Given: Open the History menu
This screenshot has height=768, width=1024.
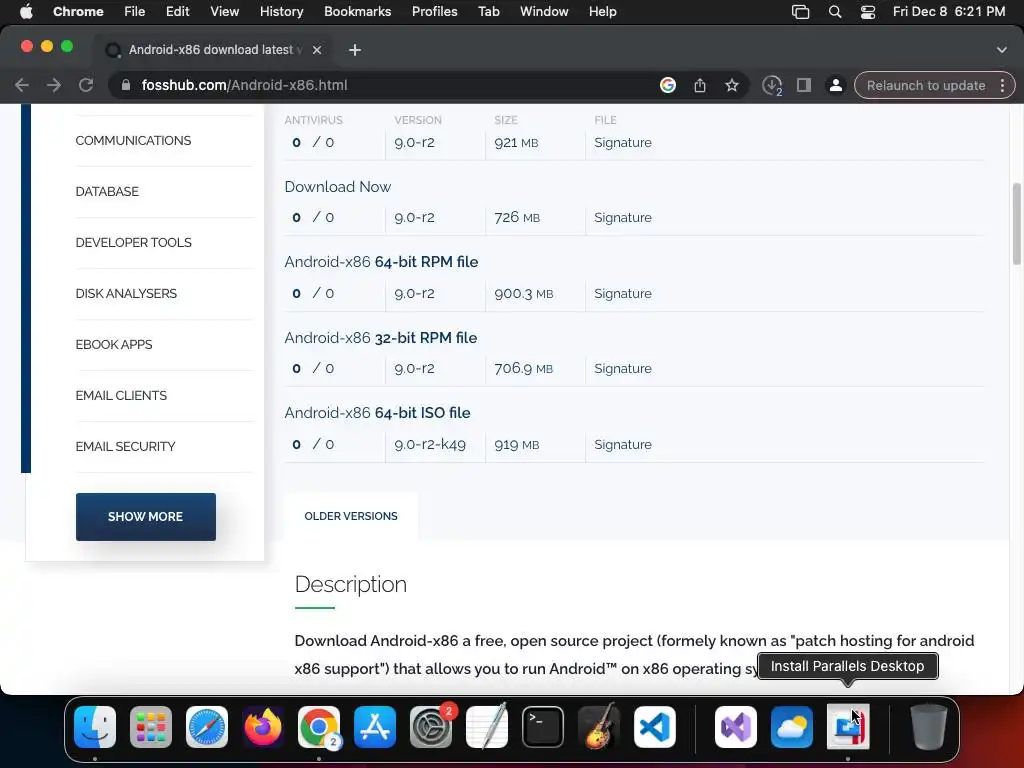Looking at the screenshot, I should coord(281,12).
